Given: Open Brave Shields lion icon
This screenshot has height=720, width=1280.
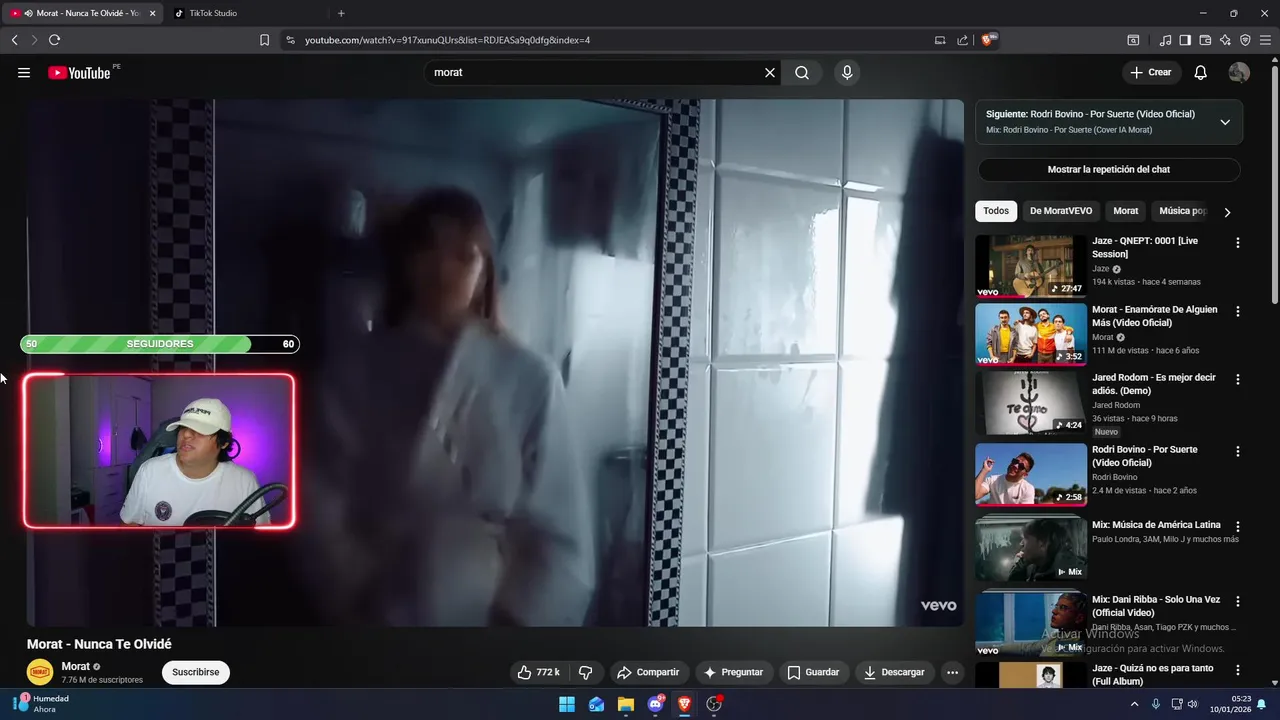Looking at the screenshot, I should [988, 40].
